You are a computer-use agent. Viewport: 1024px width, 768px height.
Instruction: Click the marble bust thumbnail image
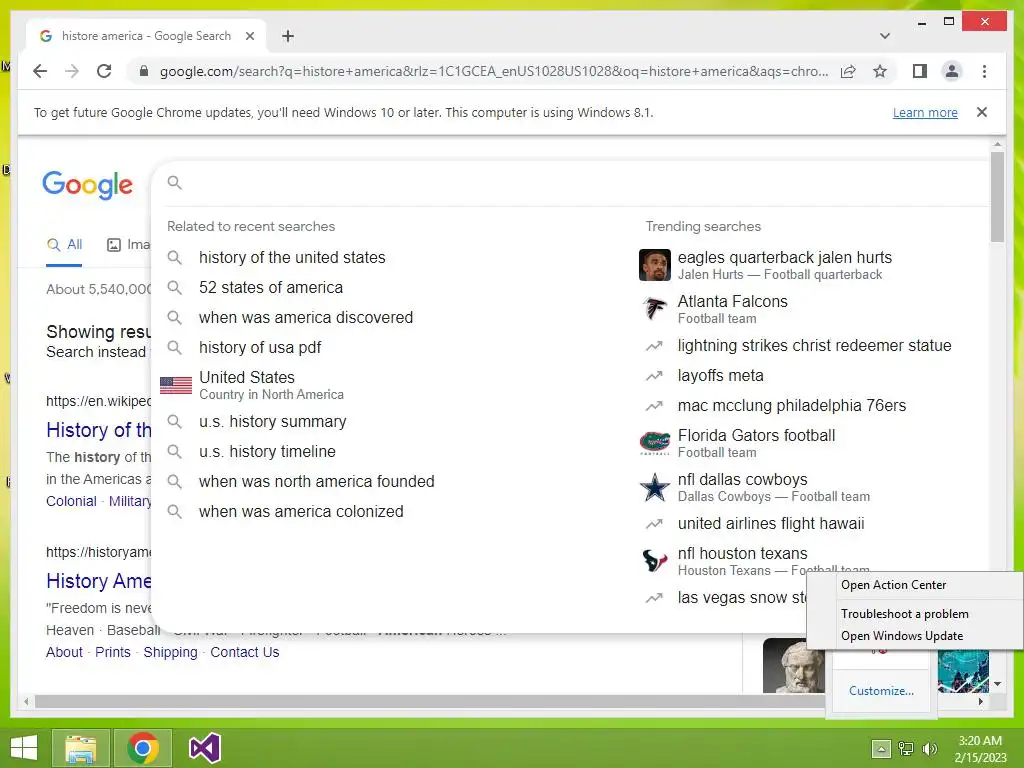pyautogui.click(x=793, y=665)
